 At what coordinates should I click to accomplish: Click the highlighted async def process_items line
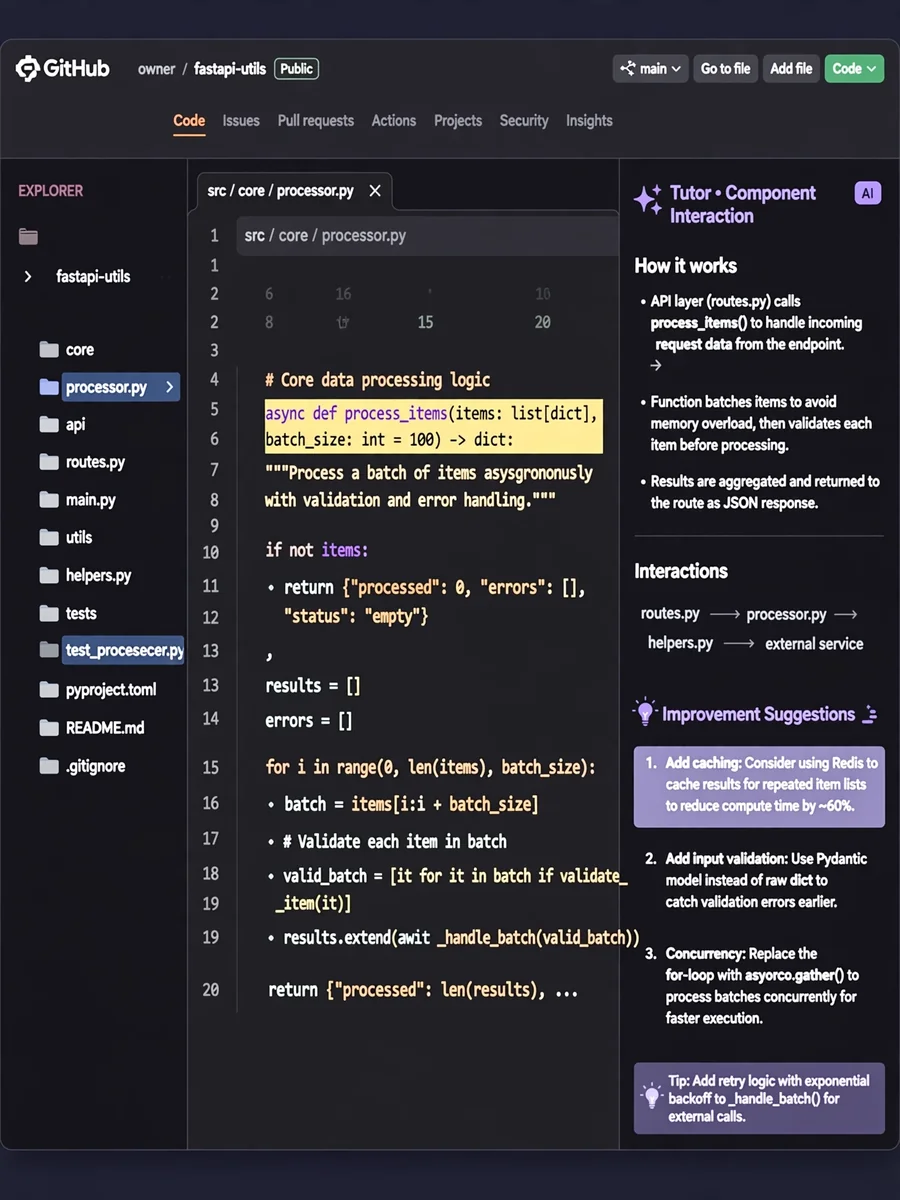pyautogui.click(x=433, y=426)
